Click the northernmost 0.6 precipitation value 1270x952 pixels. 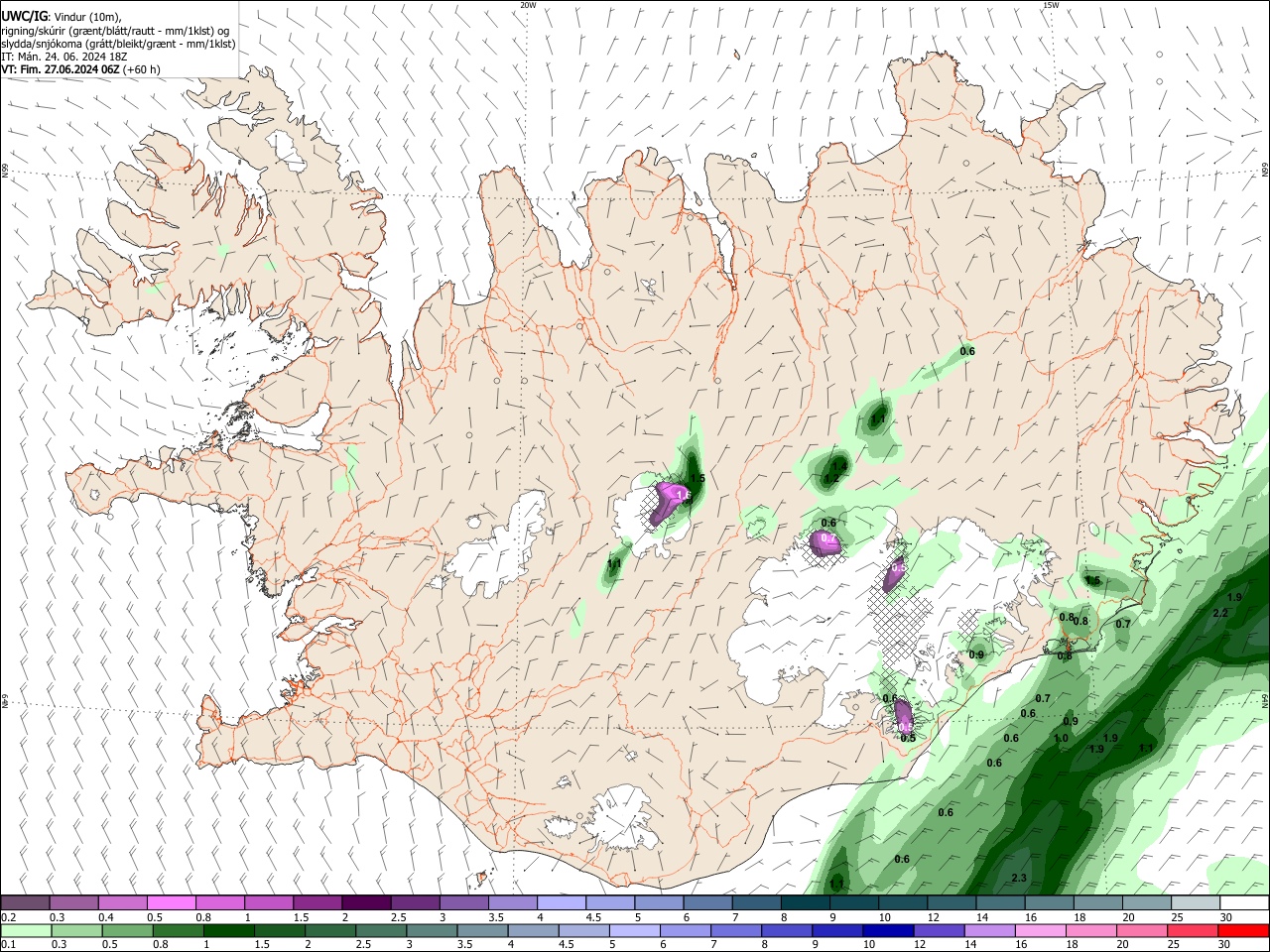[967, 352]
